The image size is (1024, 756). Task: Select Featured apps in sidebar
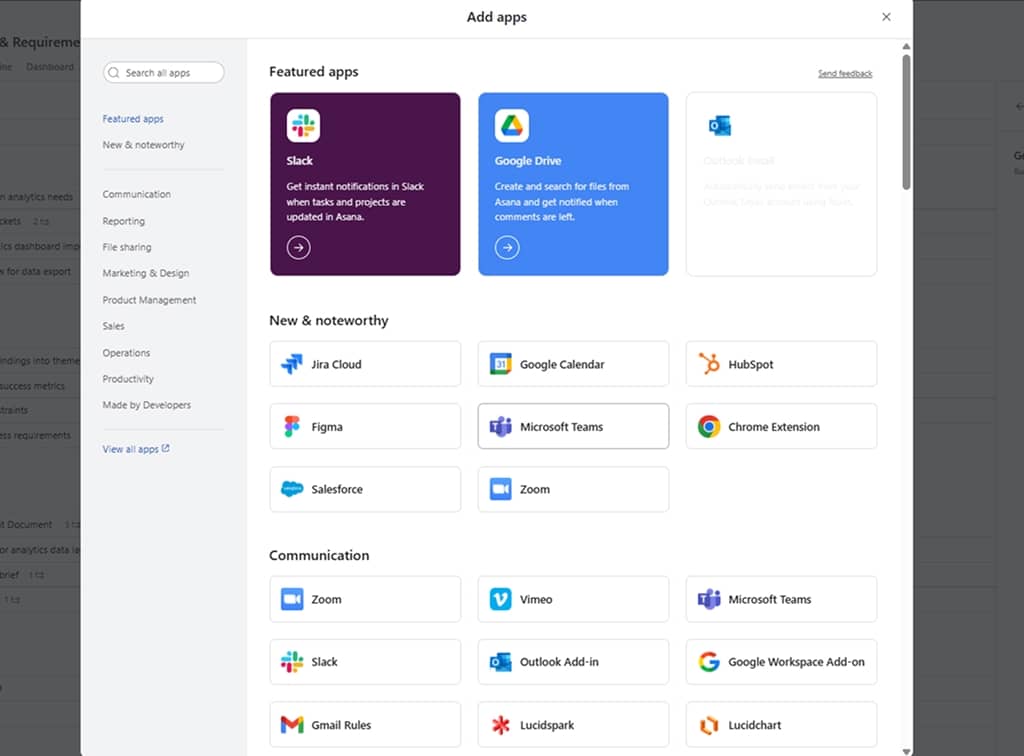(x=133, y=119)
